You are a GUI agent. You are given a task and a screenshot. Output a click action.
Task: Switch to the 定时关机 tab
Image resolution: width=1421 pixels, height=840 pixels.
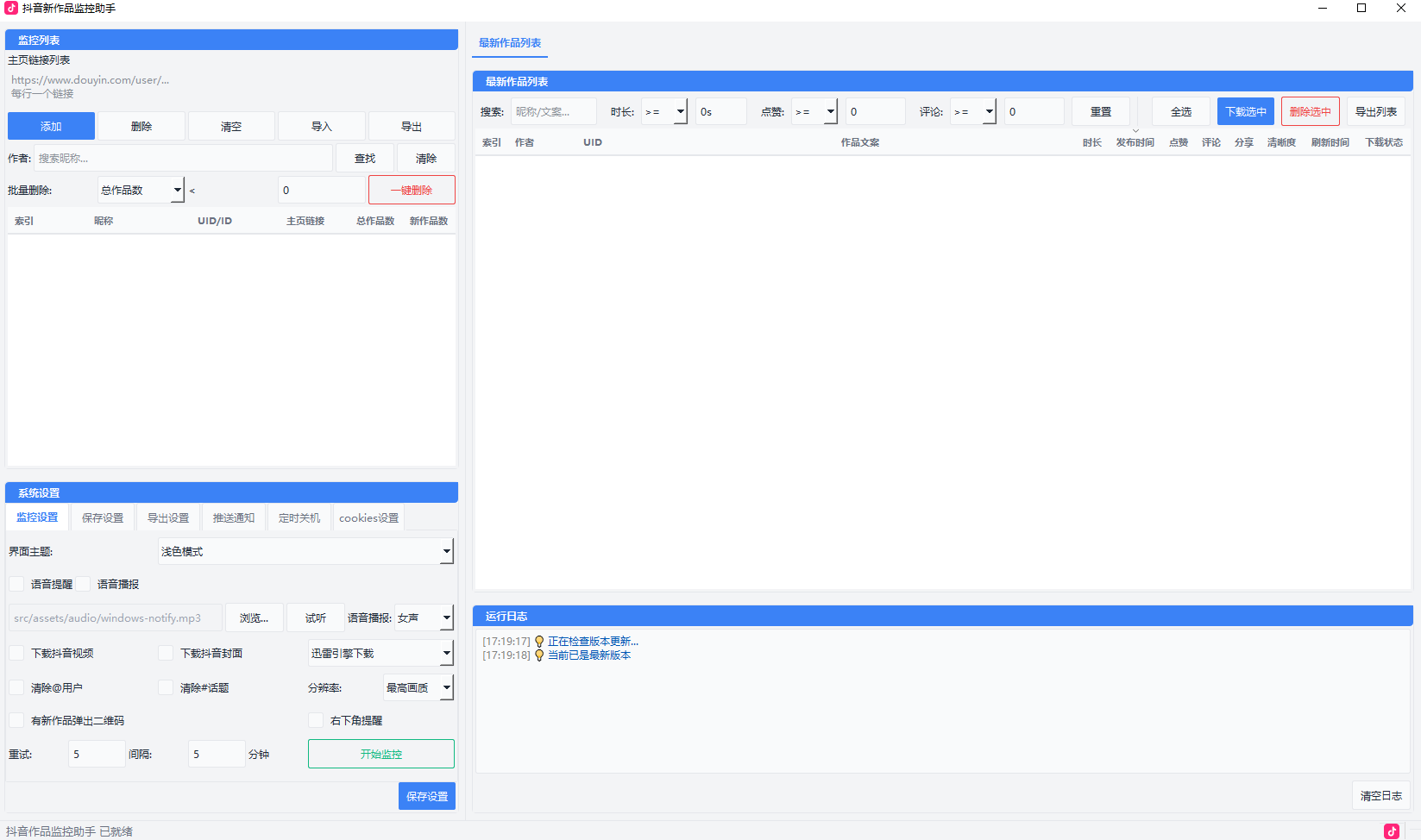(x=299, y=517)
